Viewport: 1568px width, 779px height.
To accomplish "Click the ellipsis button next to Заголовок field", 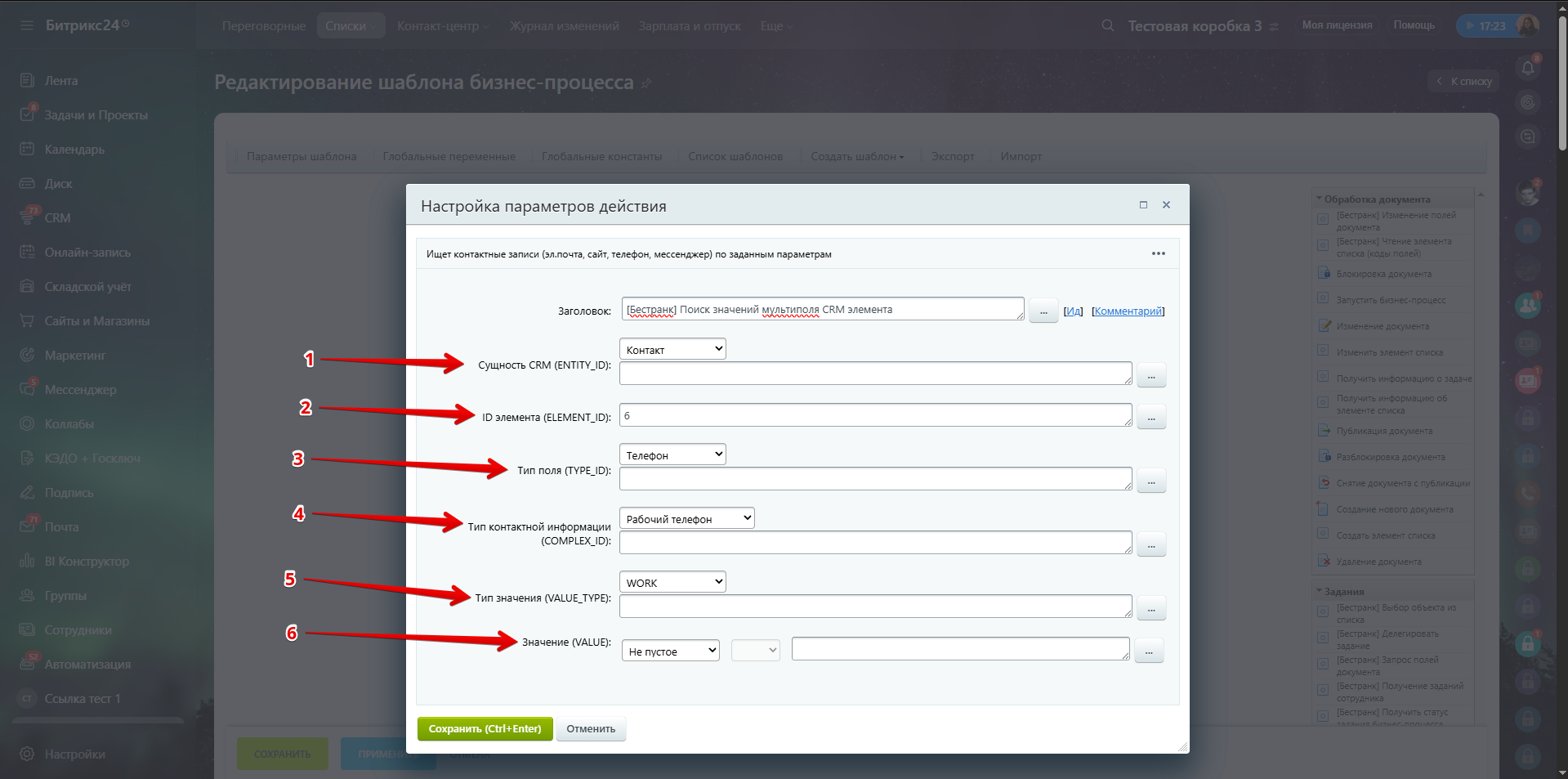I will [x=1043, y=311].
